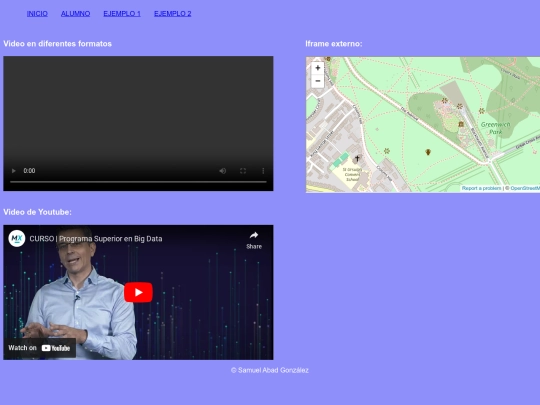540x405 pixels.
Task: Open the MX channel avatar icon
Action: tap(17, 238)
